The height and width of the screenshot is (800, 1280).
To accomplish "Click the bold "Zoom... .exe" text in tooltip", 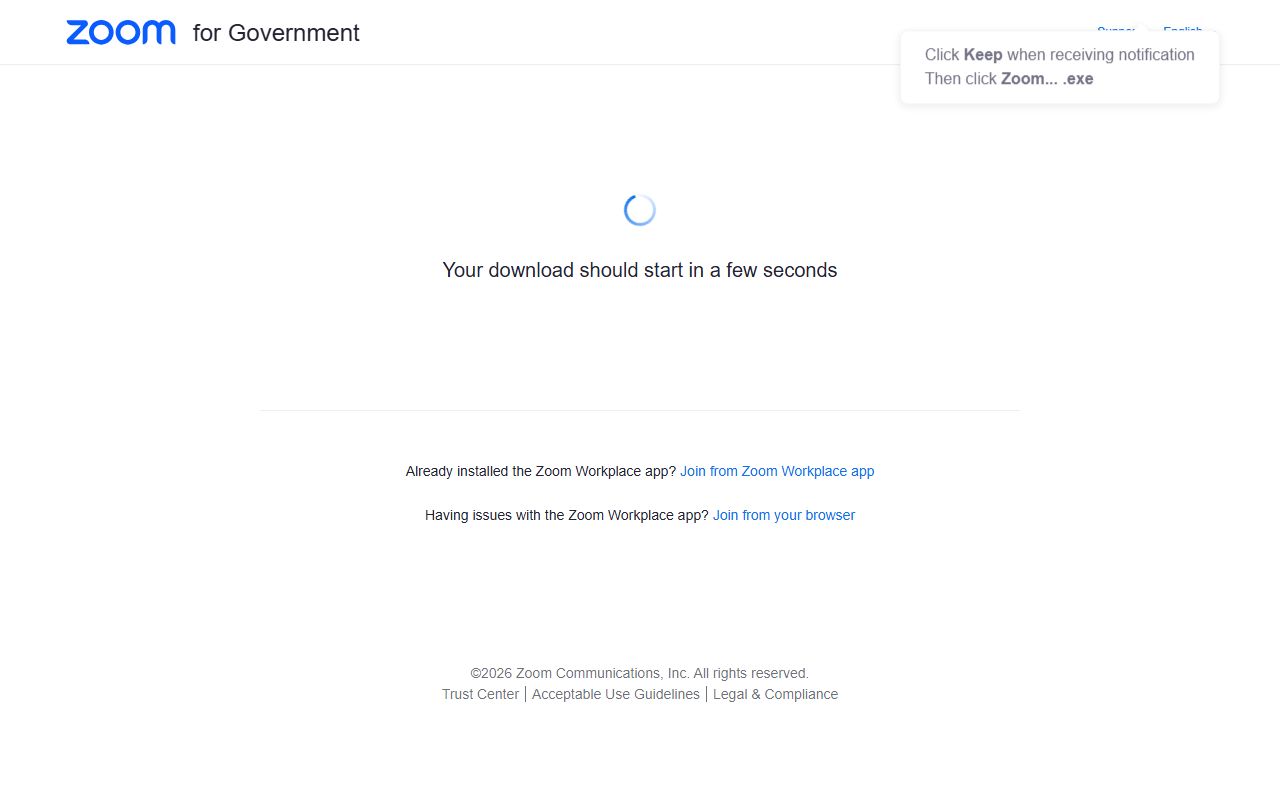I will pos(1047,79).
